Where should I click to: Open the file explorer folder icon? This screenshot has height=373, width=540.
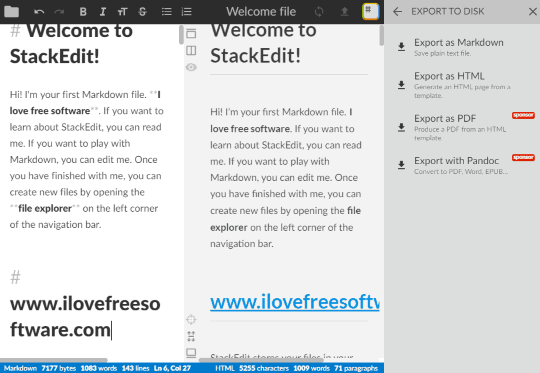point(11,12)
